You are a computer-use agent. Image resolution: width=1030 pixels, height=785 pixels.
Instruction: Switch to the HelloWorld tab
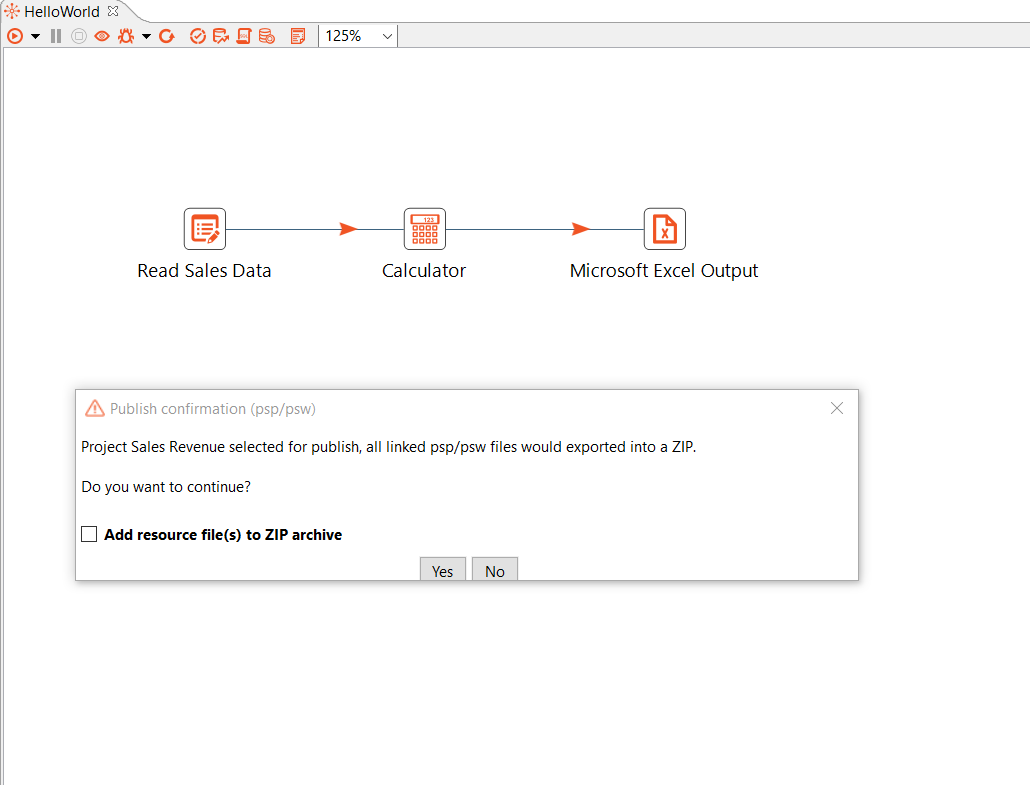coord(62,12)
